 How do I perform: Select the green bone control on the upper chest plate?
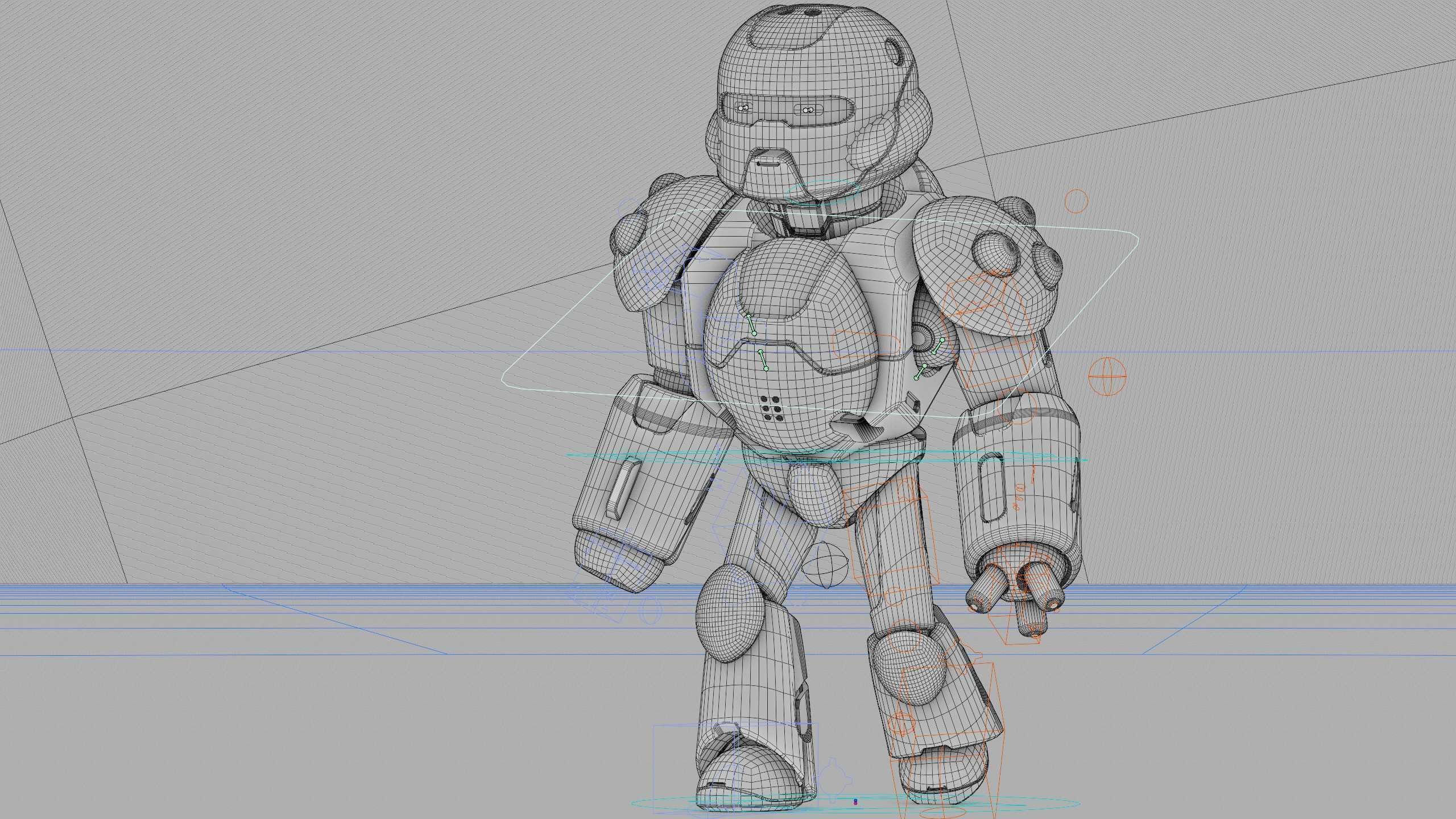[751, 325]
